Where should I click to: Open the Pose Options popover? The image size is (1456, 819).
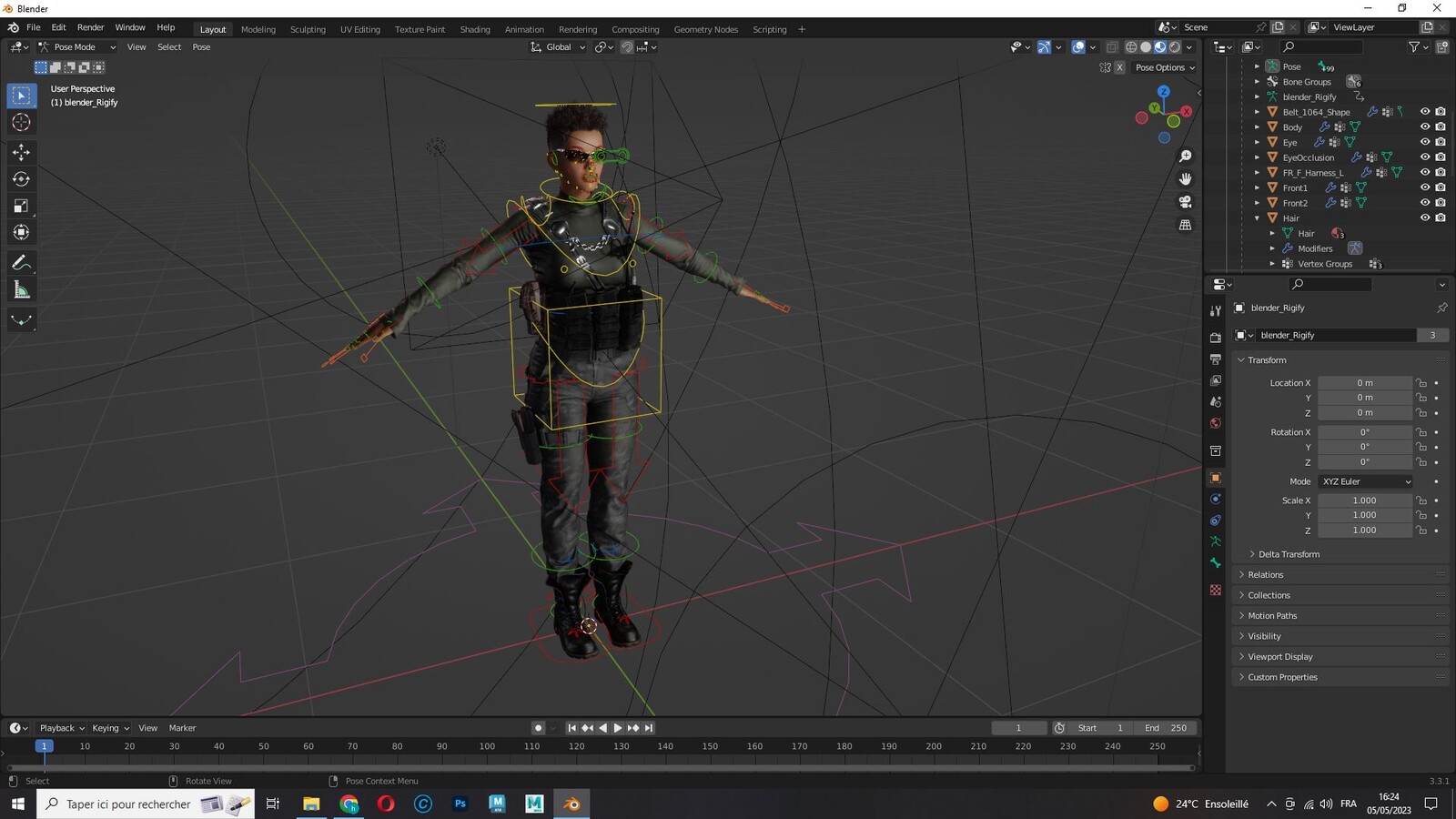(x=1165, y=67)
